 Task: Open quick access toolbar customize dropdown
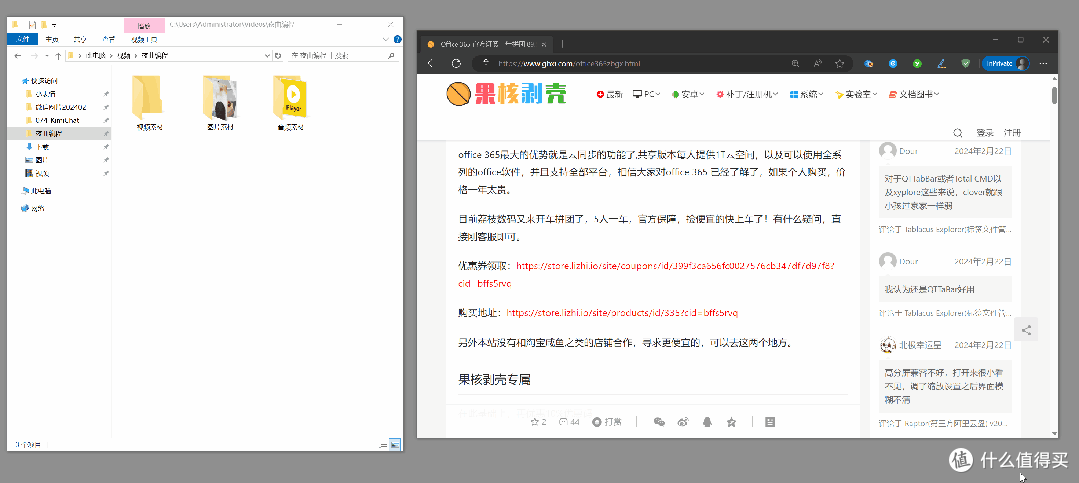pos(53,25)
